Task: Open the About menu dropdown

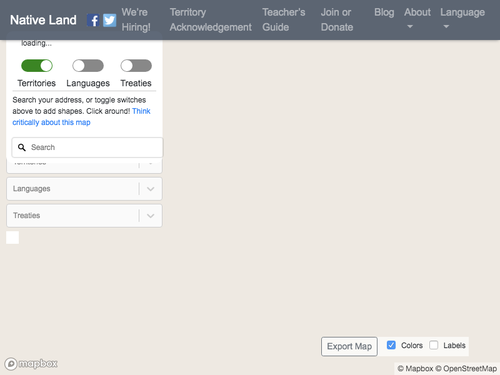Action: tap(417, 19)
